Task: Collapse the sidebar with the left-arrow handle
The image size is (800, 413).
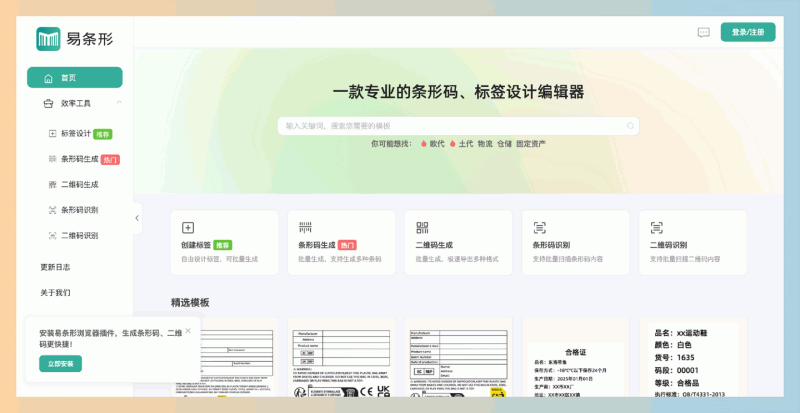Action: click(137, 218)
